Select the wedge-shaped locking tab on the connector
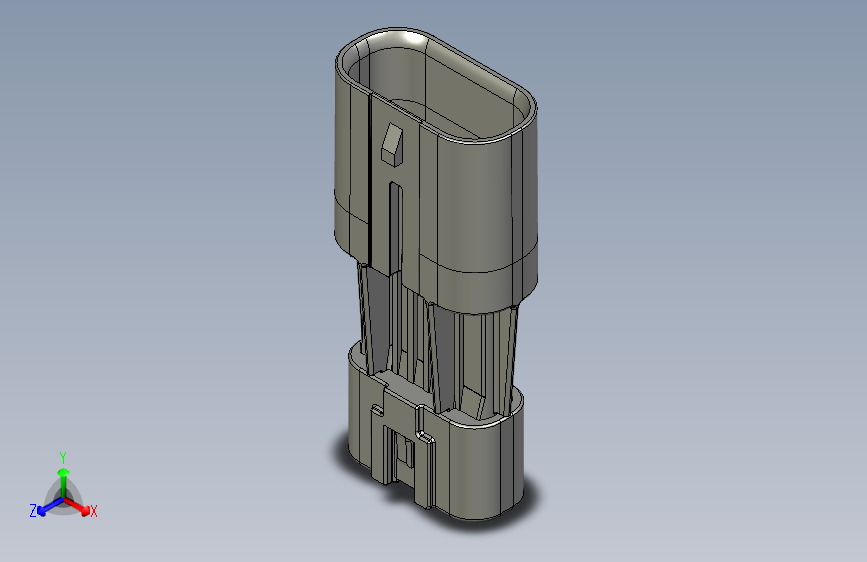Viewport: 867px width, 562px height. click(392, 144)
